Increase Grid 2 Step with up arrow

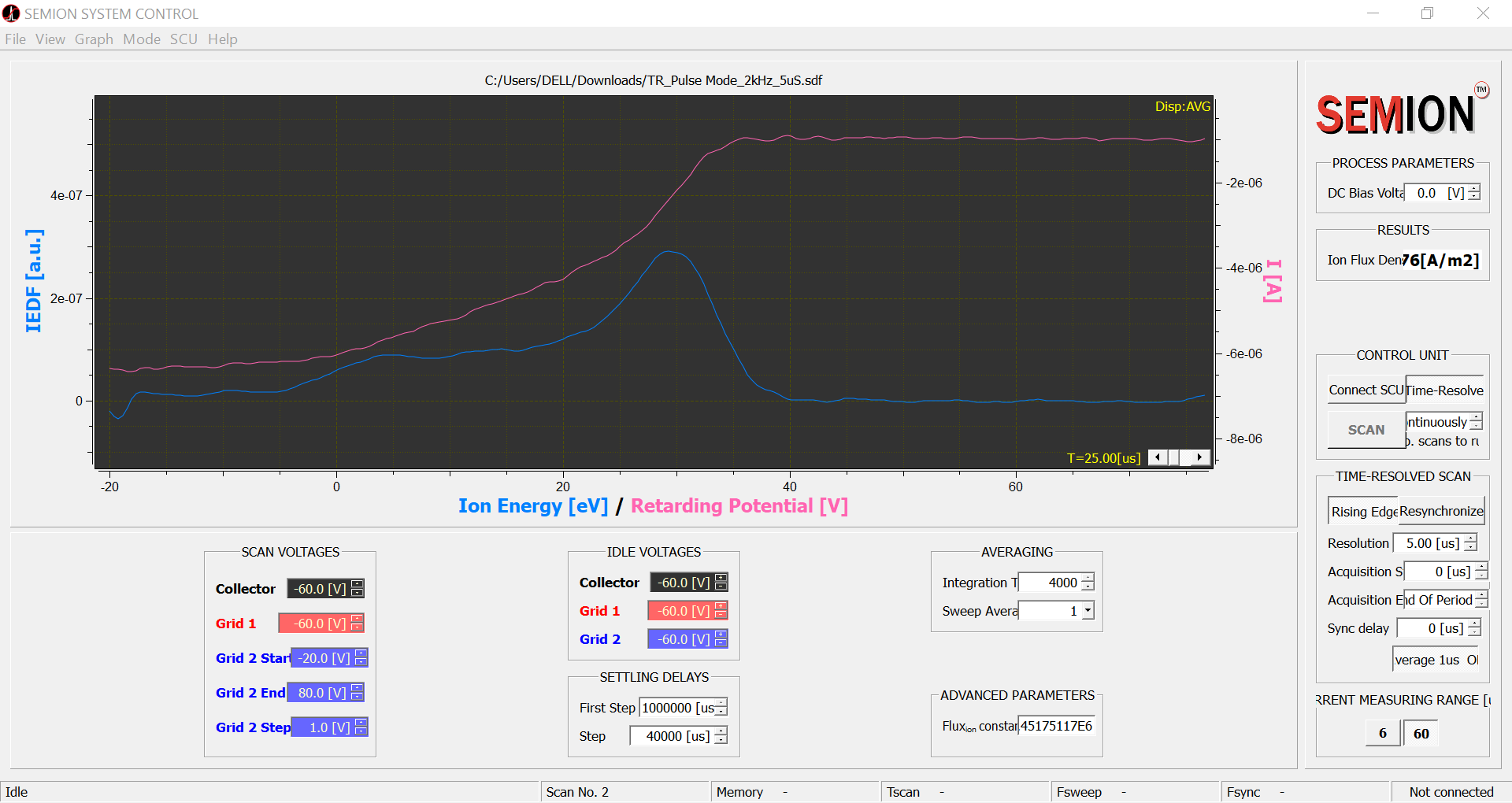pyautogui.click(x=361, y=723)
